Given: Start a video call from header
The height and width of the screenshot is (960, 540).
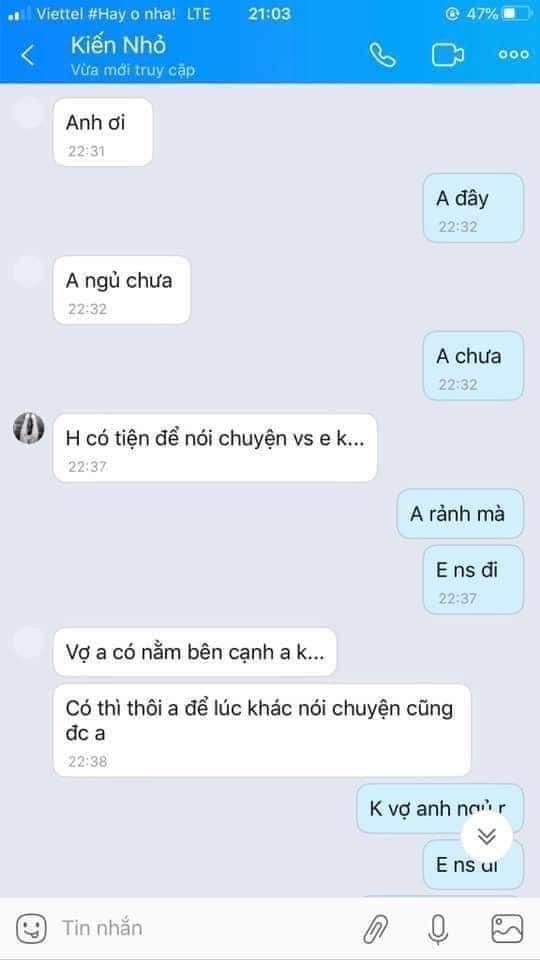Looking at the screenshot, I should coord(448,55).
